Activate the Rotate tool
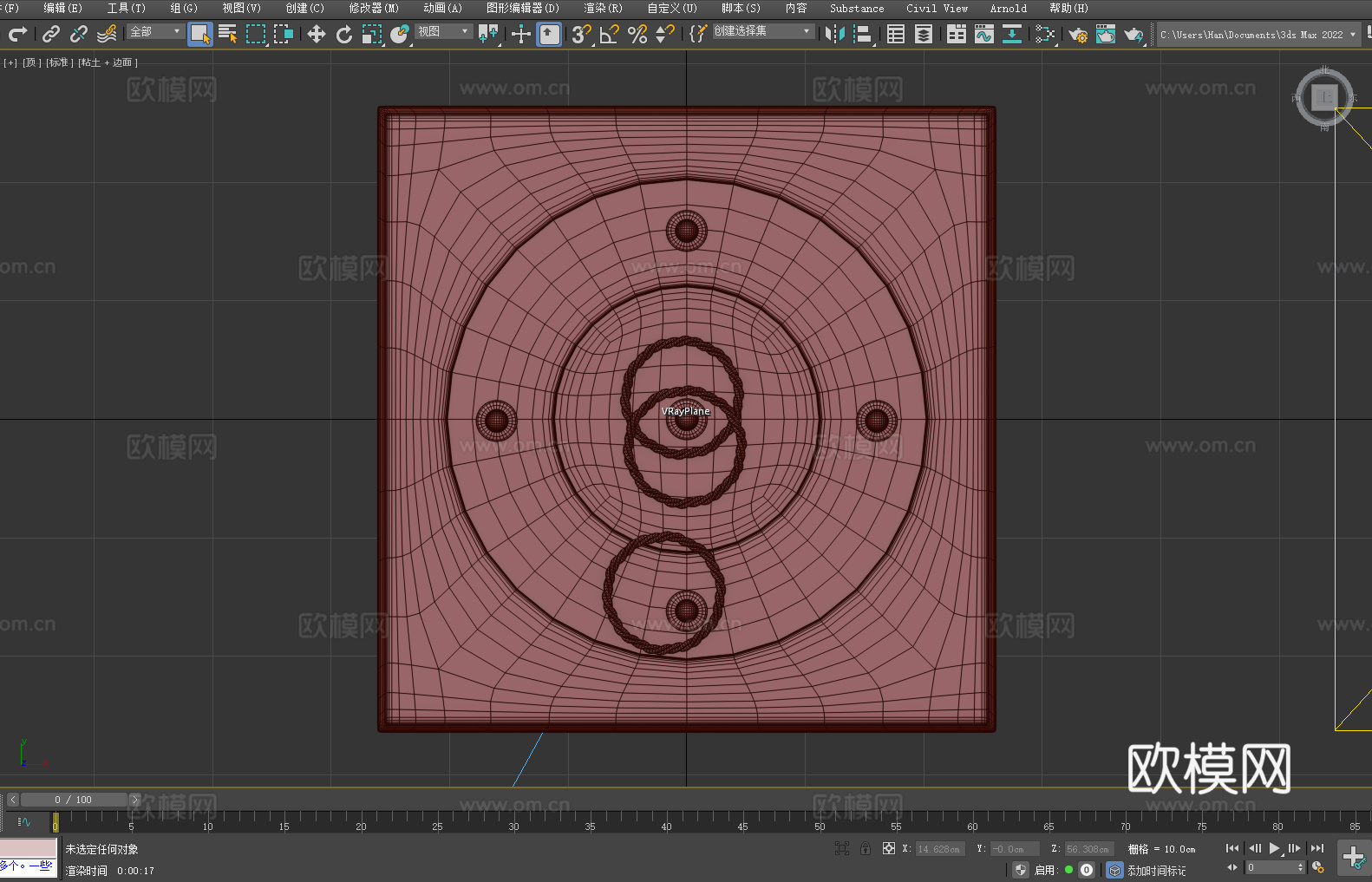Image resolution: width=1372 pixels, height=882 pixels. pyautogui.click(x=344, y=34)
